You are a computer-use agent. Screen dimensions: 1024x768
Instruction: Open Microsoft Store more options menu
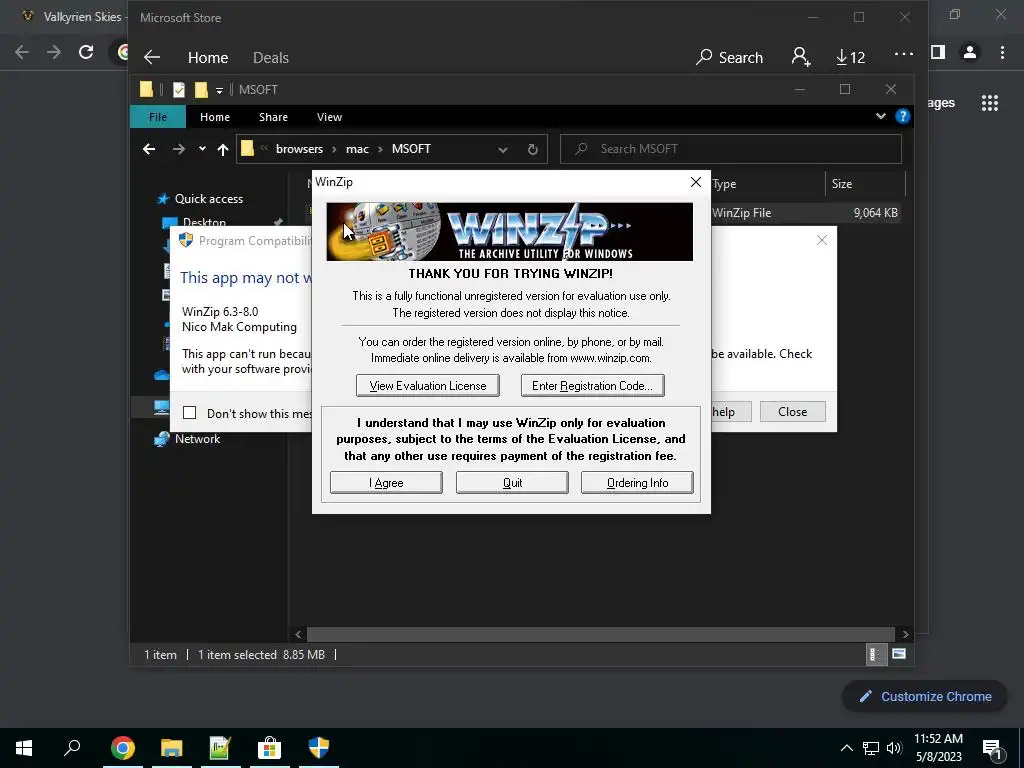[904, 54]
